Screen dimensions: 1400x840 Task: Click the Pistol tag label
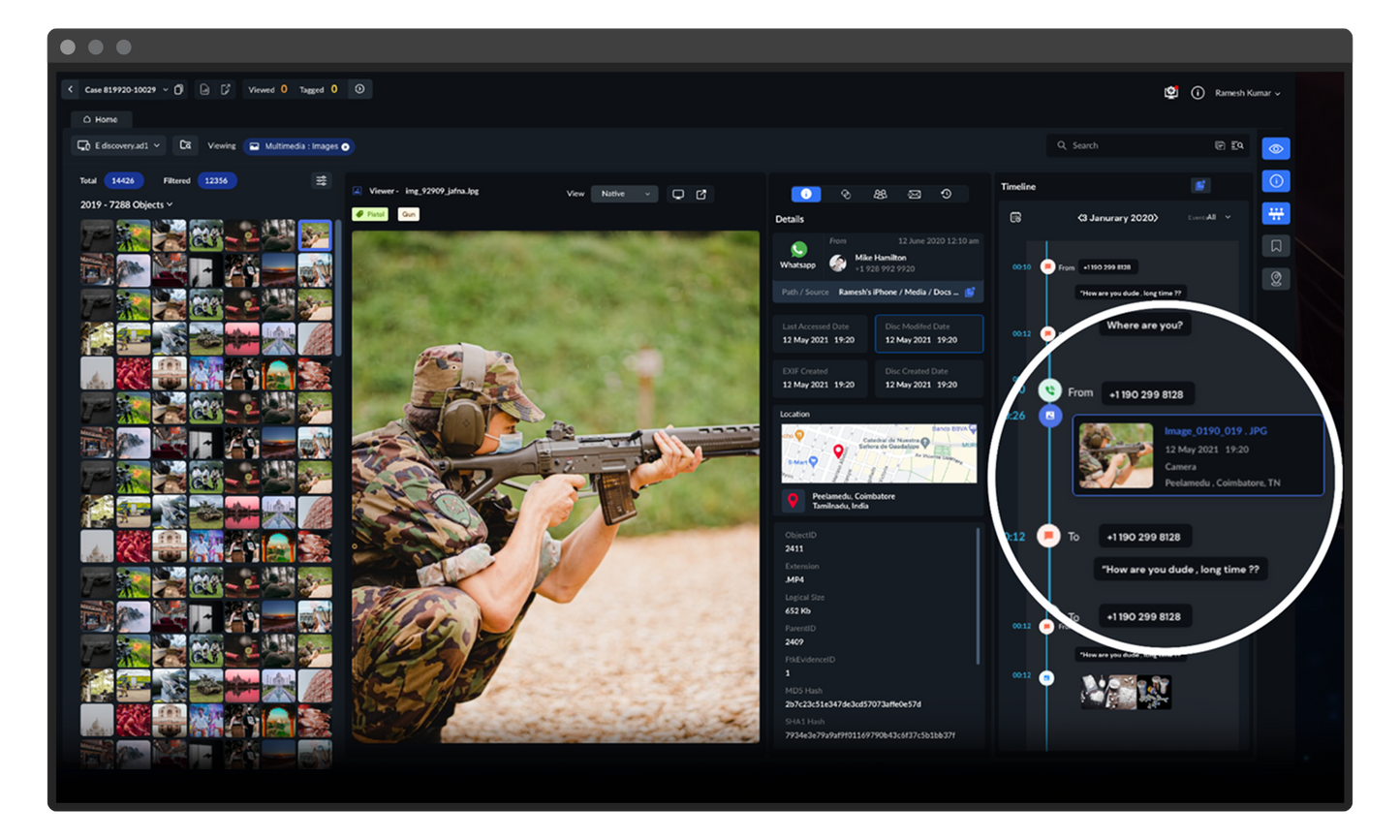(370, 214)
